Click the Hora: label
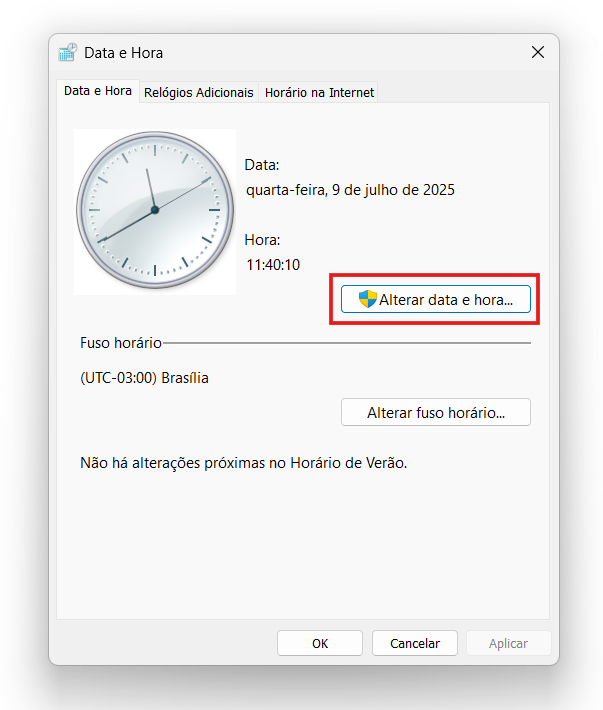The height and width of the screenshot is (710, 603). tap(263, 240)
